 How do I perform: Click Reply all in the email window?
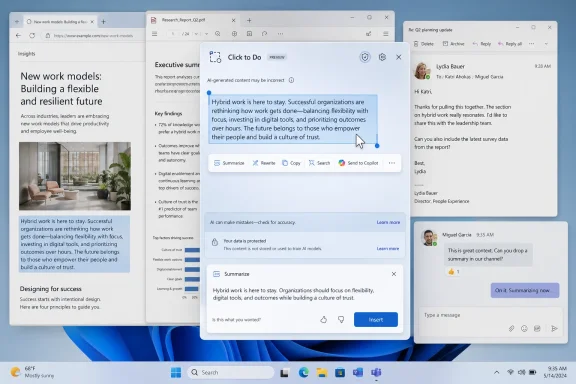tap(510, 44)
